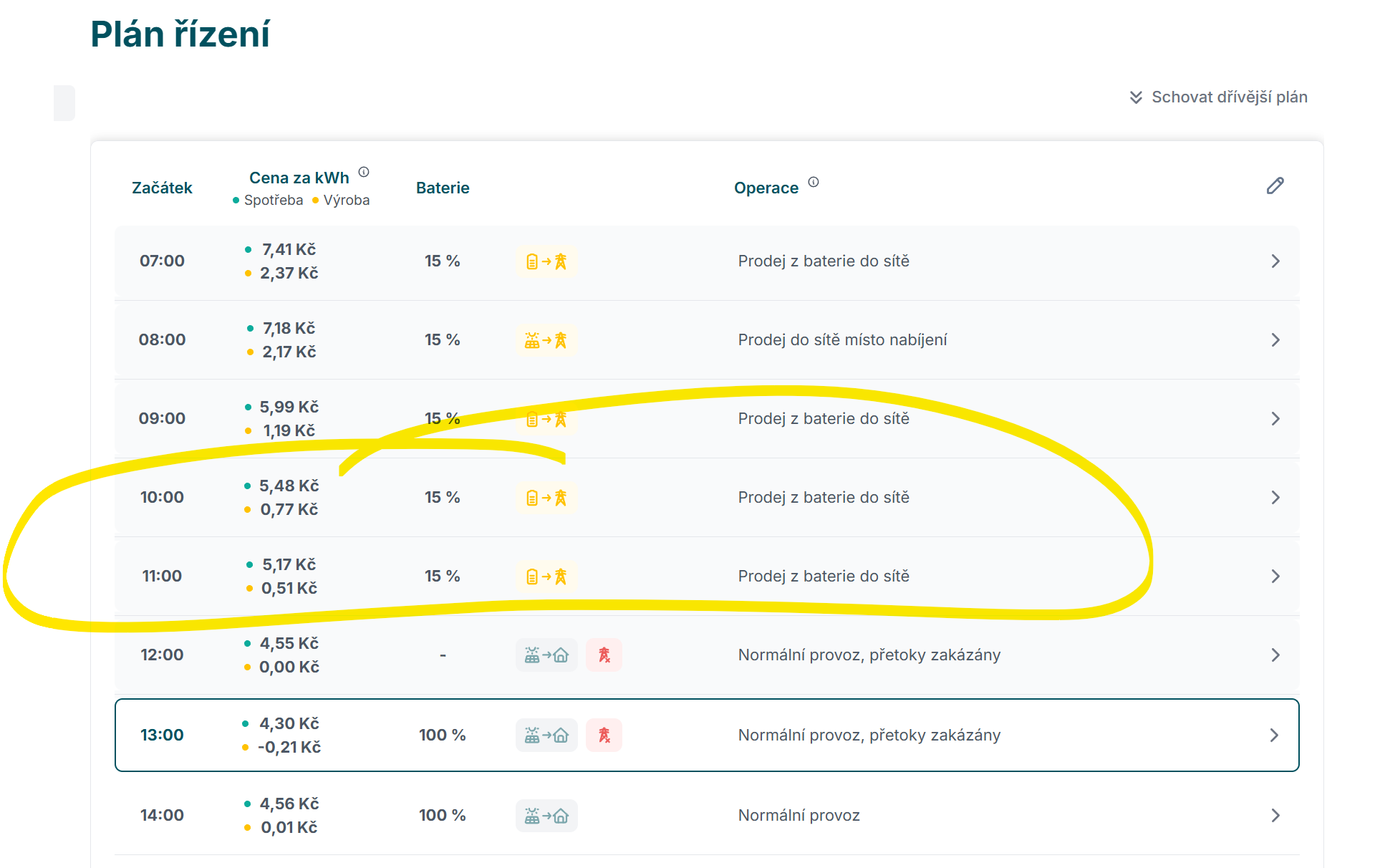Click battery-to-grid icon in 07:00 row

coord(546,261)
